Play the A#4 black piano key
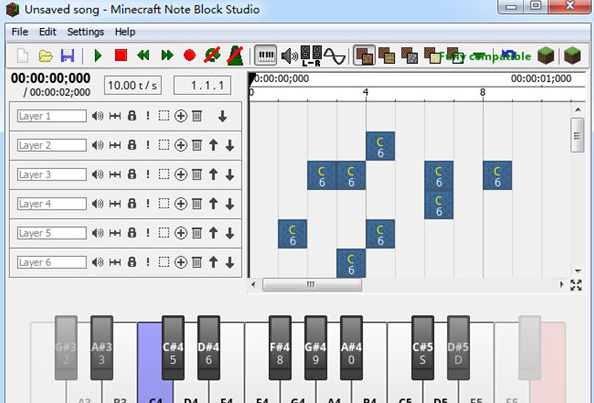The image size is (594, 403). (351, 348)
